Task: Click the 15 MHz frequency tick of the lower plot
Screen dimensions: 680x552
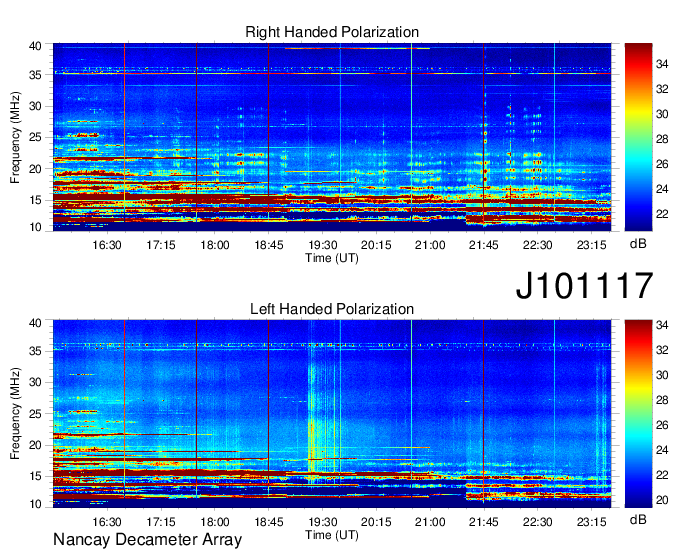Action: coord(35,476)
